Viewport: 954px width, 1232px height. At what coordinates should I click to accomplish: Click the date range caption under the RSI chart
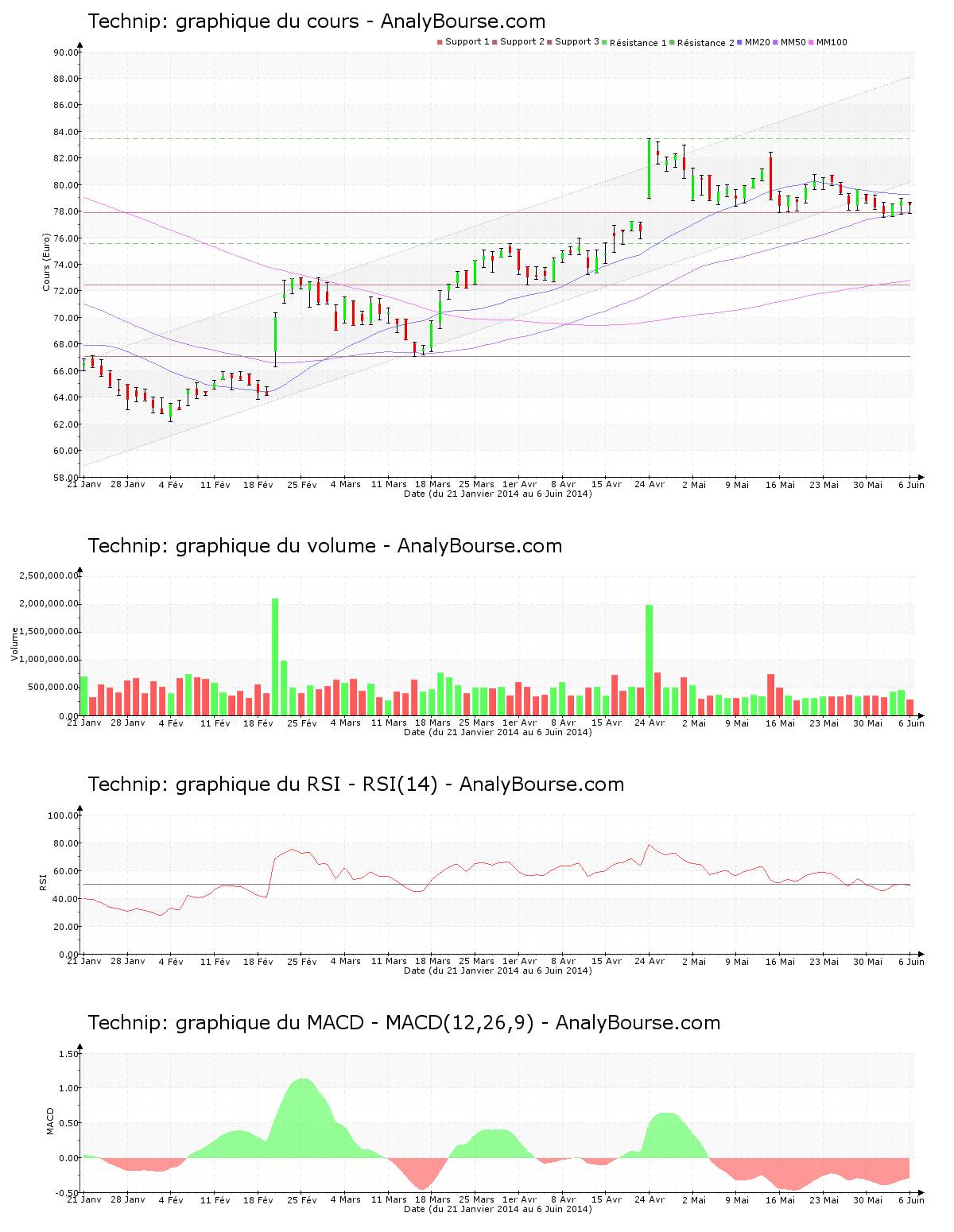[498, 970]
